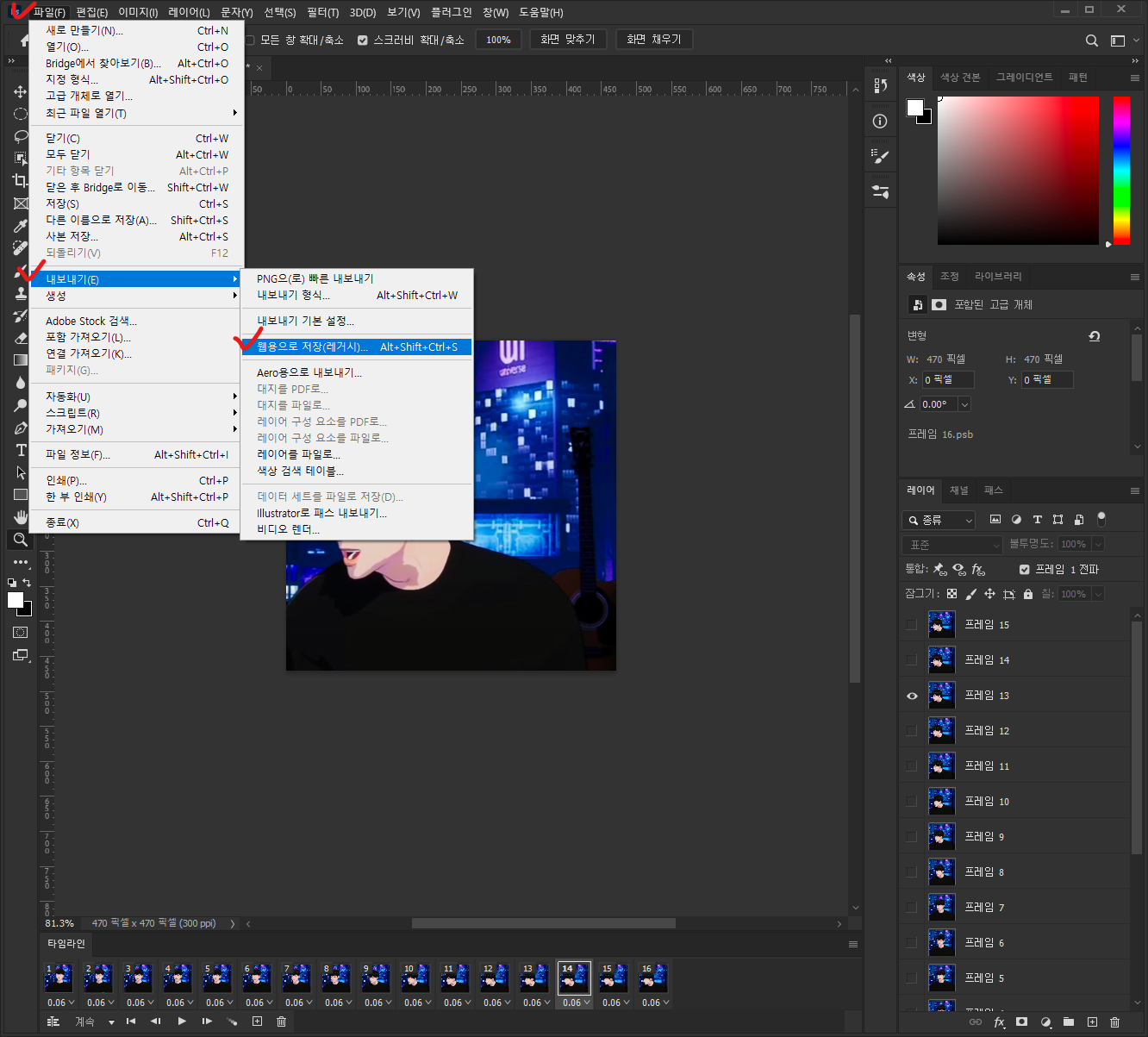
Task: Show layer 프레임 10 visibility box
Action: coord(912,802)
